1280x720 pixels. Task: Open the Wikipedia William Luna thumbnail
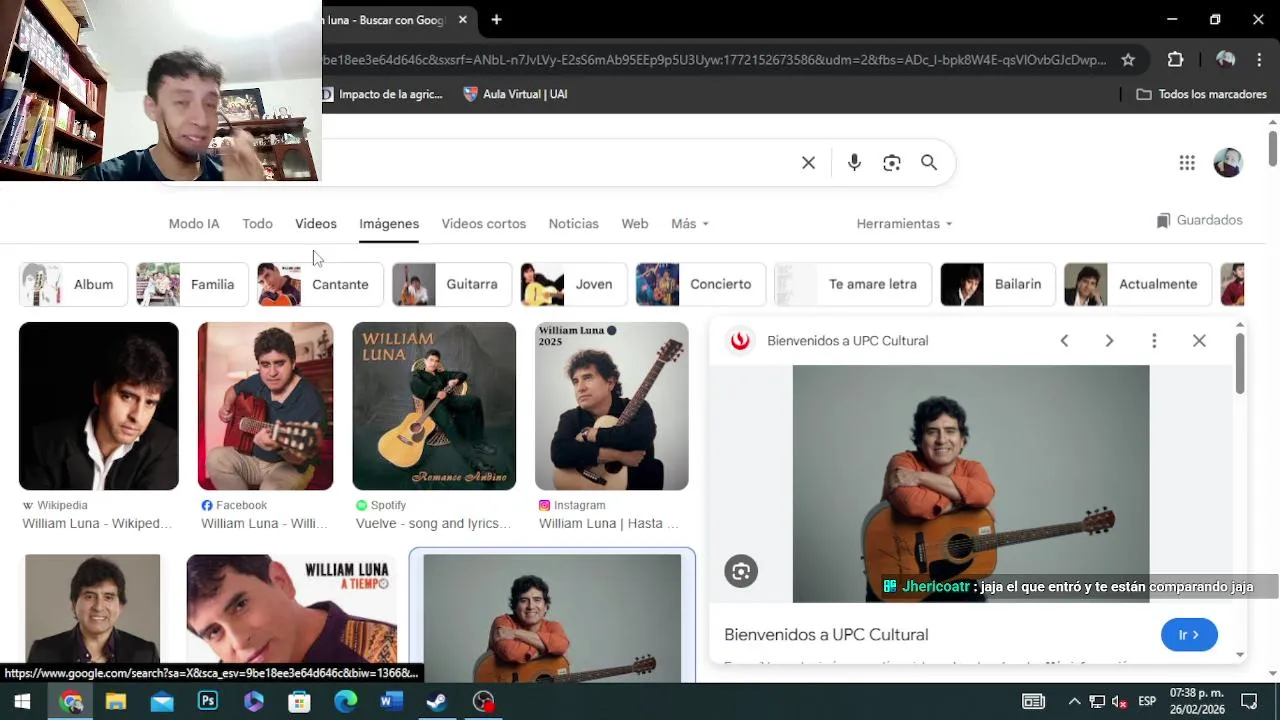pos(99,406)
